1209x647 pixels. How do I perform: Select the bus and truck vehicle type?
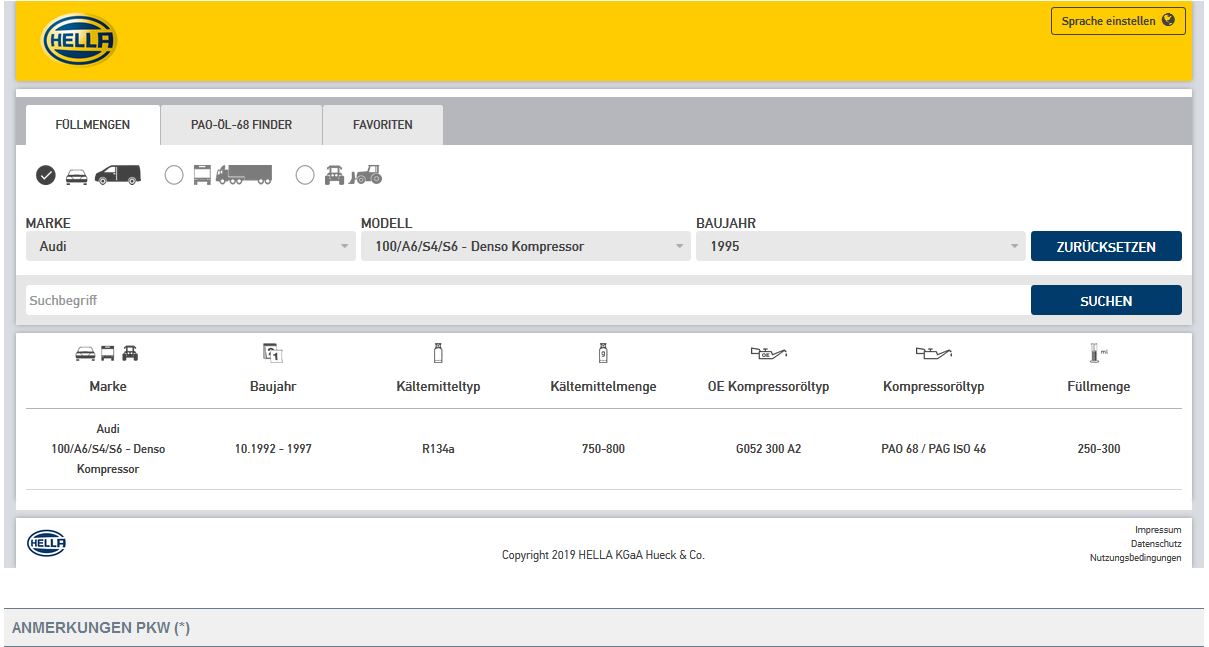pos(174,175)
